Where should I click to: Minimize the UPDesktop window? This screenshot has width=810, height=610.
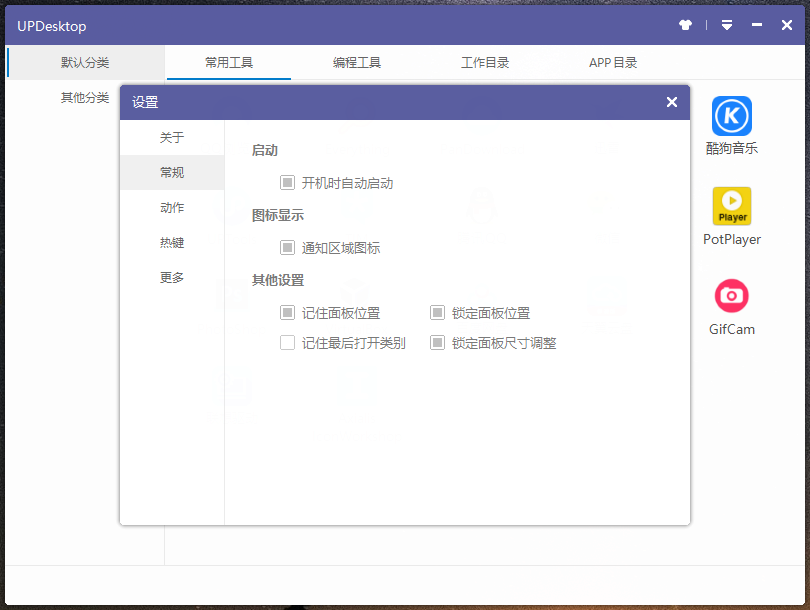click(757, 25)
